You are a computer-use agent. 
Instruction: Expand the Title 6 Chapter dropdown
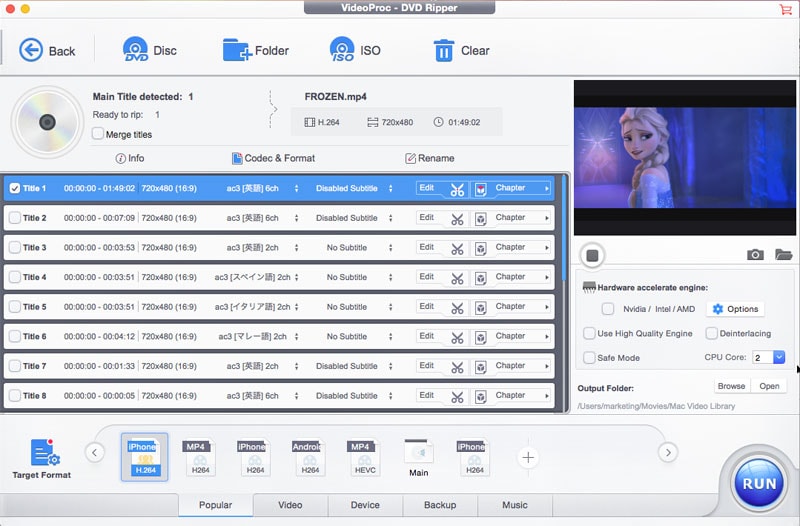[547, 336]
